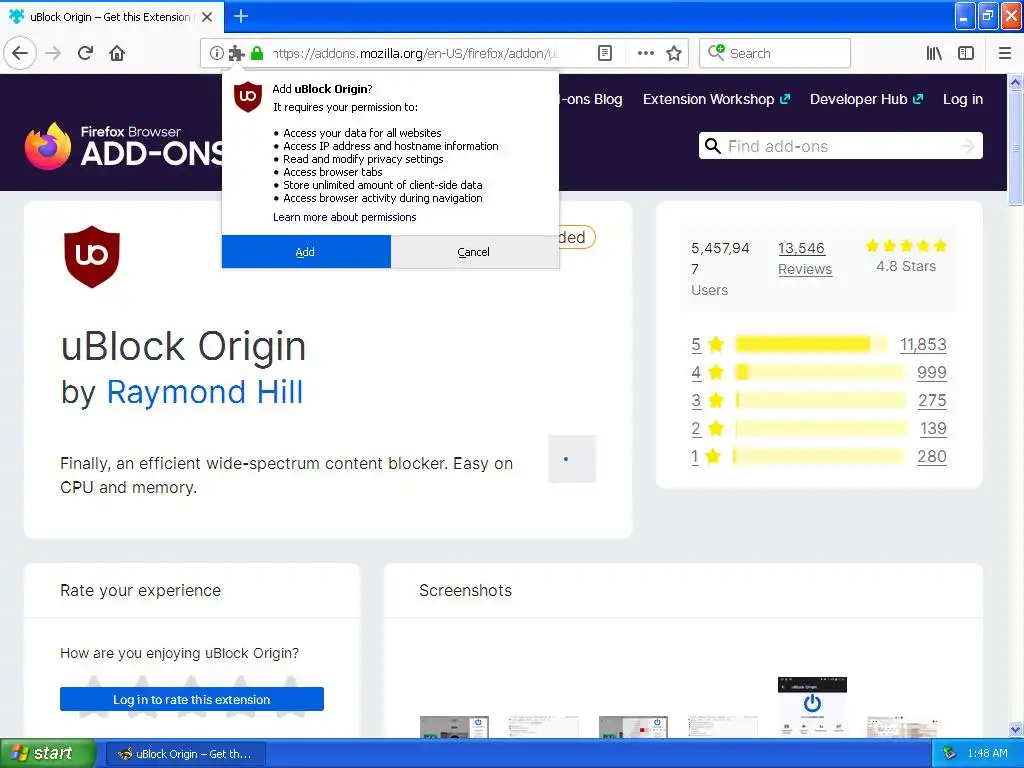The height and width of the screenshot is (768, 1024).
Task: Focus the Find add-ons search field
Action: (x=840, y=146)
